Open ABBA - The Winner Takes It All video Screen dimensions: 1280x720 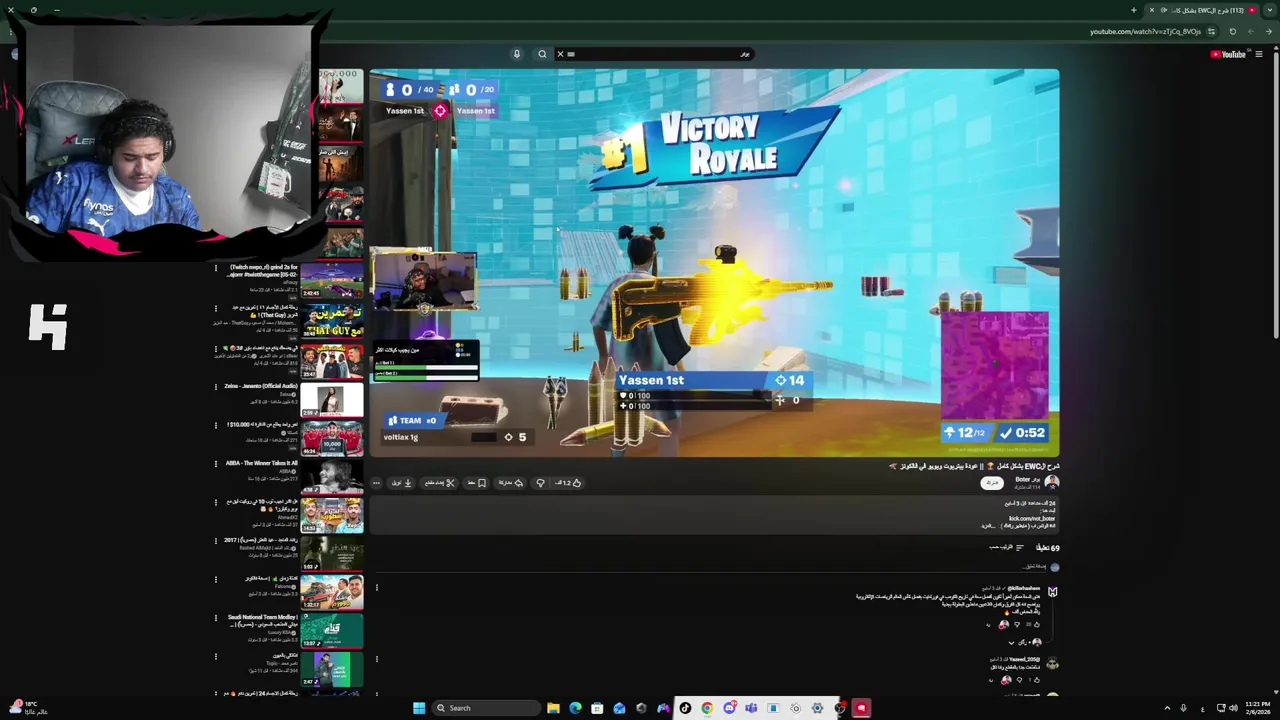[332, 477]
